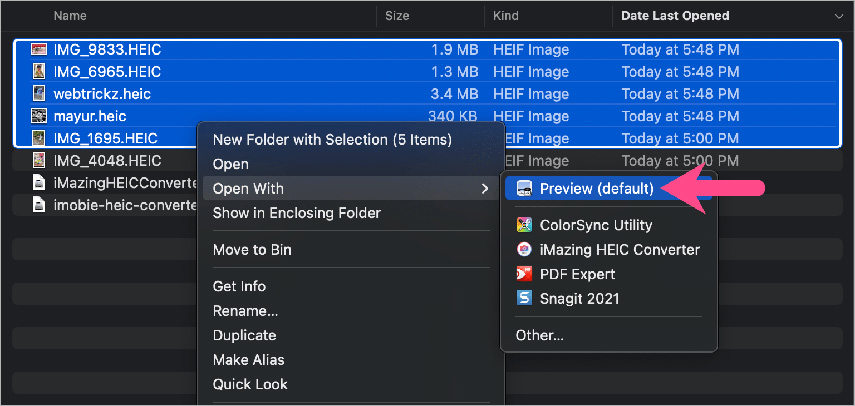Select Move to Bin from context menu
The image size is (855, 406).
tap(252, 250)
